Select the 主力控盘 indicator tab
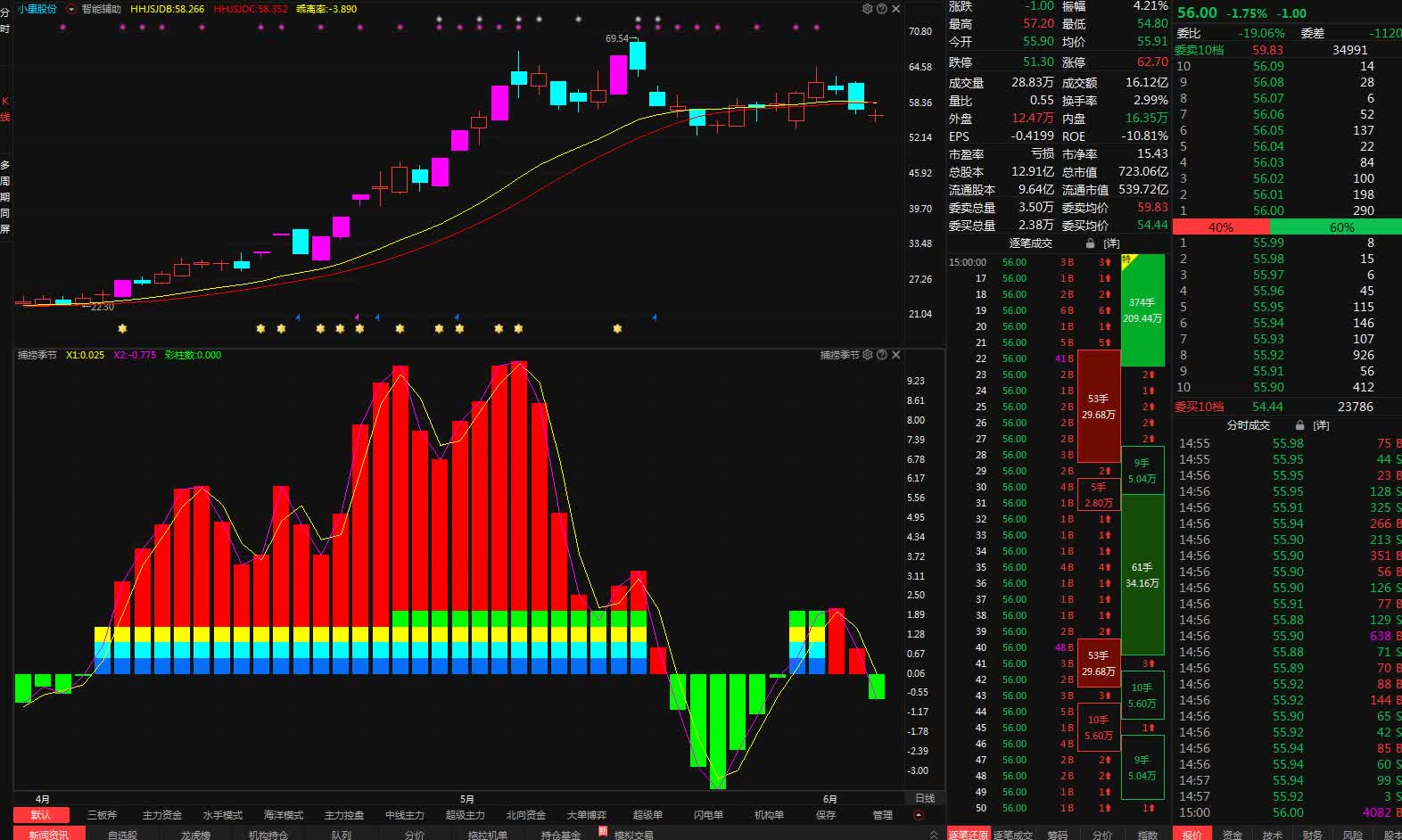This screenshot has width=1402, height=840. (344, 815)
